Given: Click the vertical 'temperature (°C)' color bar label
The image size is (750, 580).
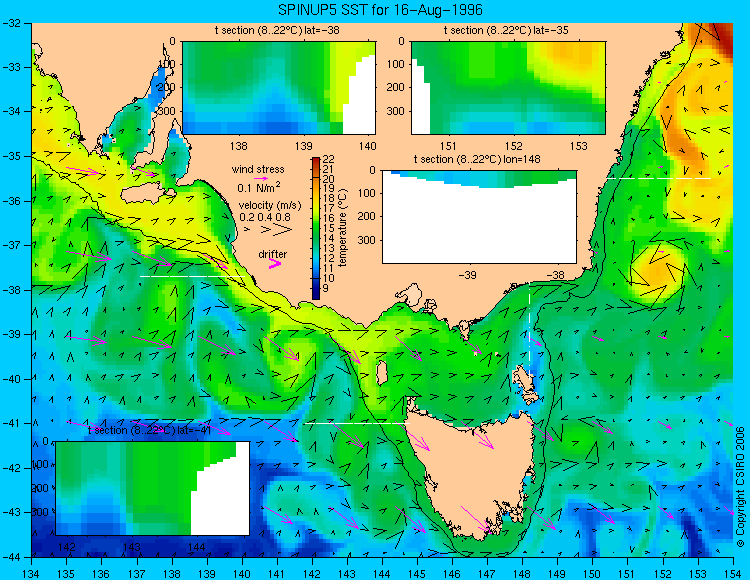Looking at the screenshot, I should [343, 228].
